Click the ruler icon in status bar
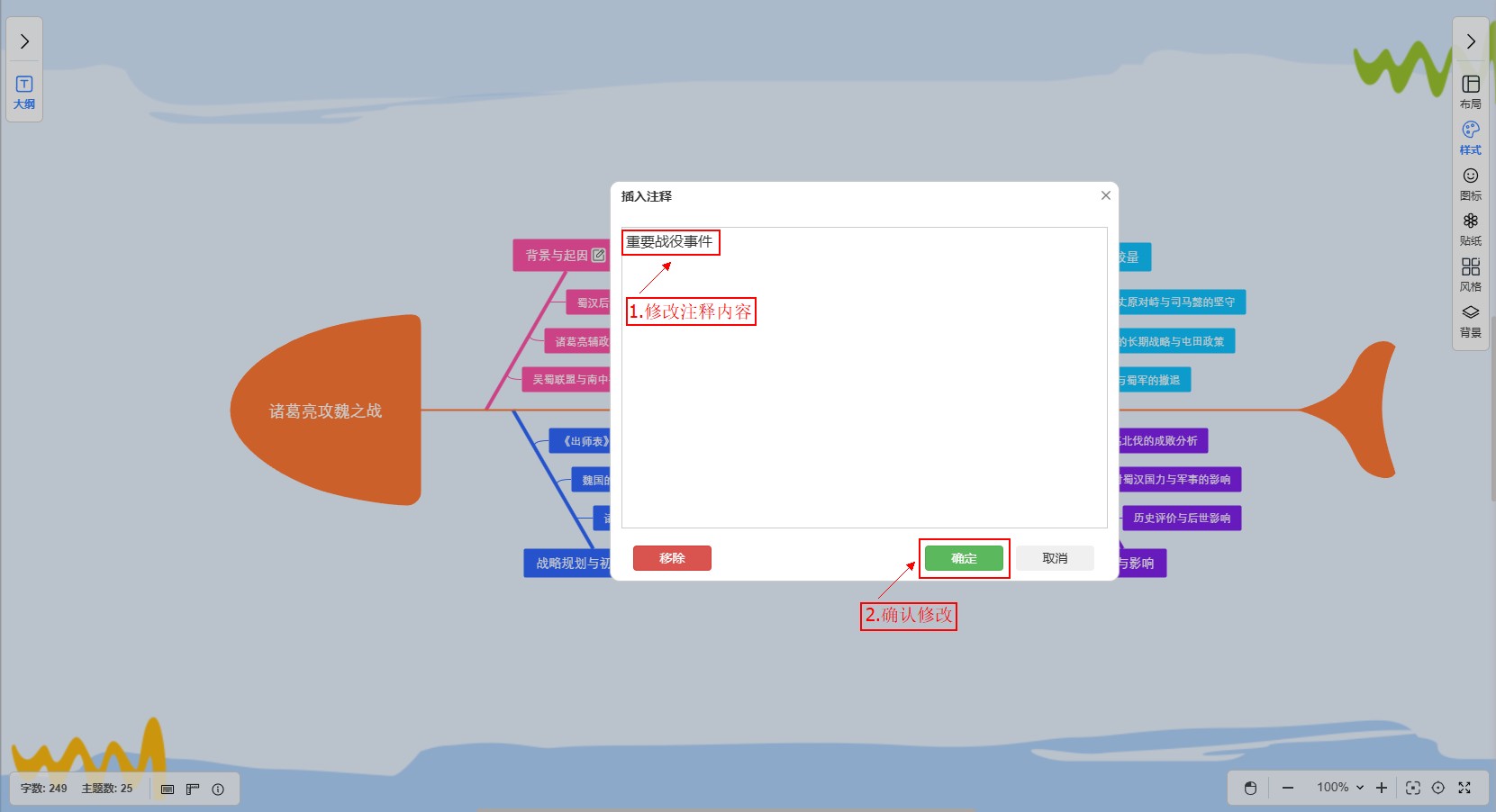Screen dimensions: 1496x812 pyautogui.click(x=193, y=789)
